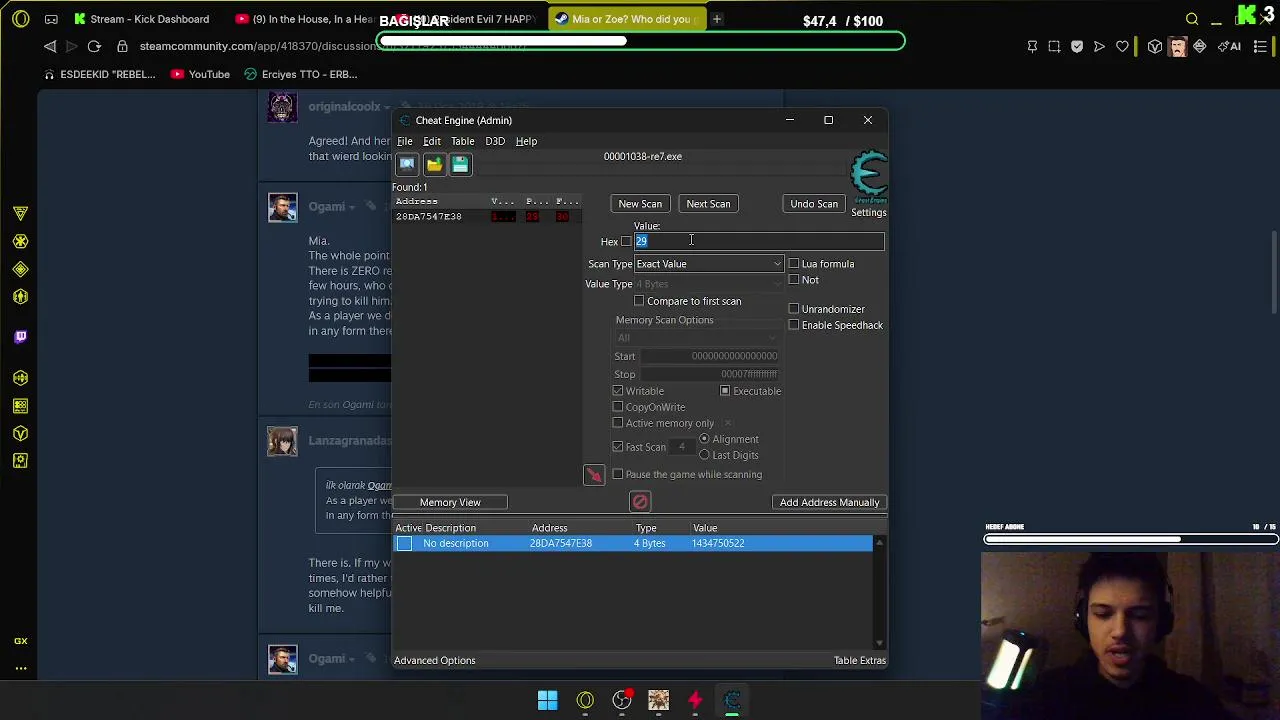The width and height of the screenshot is (1280, 720).
Task: Open the File menu
Action: 405,141
